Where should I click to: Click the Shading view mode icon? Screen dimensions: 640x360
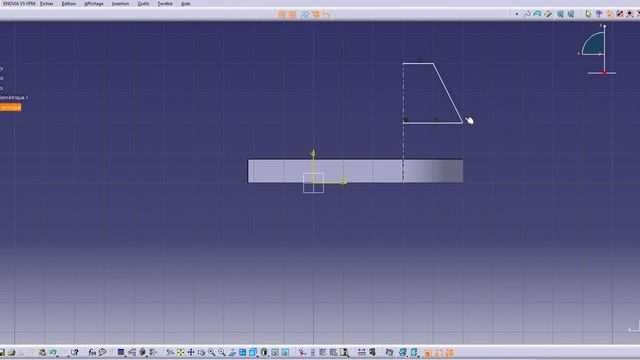(x=264, y=352)
